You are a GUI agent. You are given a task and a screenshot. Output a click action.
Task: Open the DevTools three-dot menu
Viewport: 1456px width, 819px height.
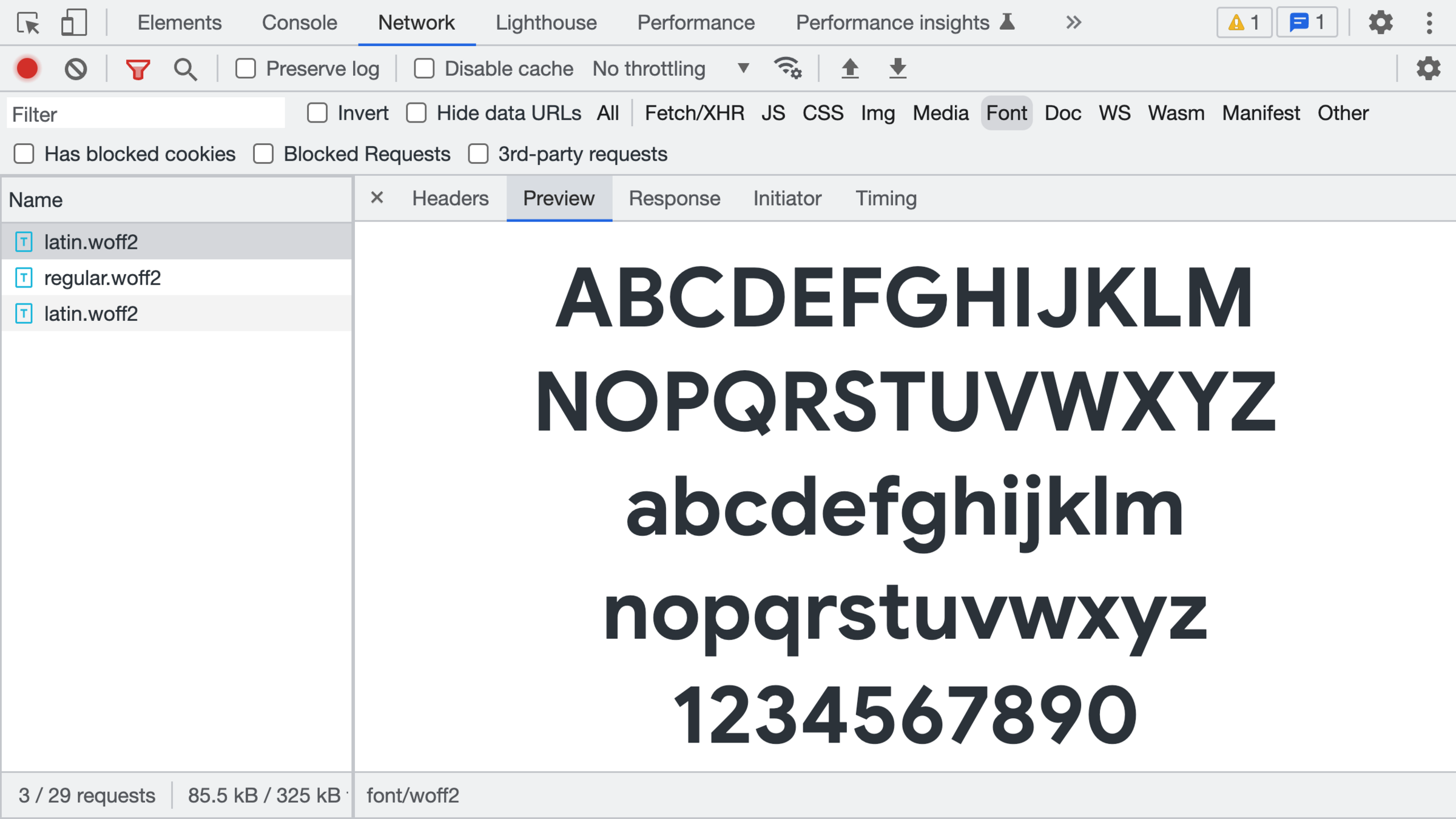coord(1429,23)
